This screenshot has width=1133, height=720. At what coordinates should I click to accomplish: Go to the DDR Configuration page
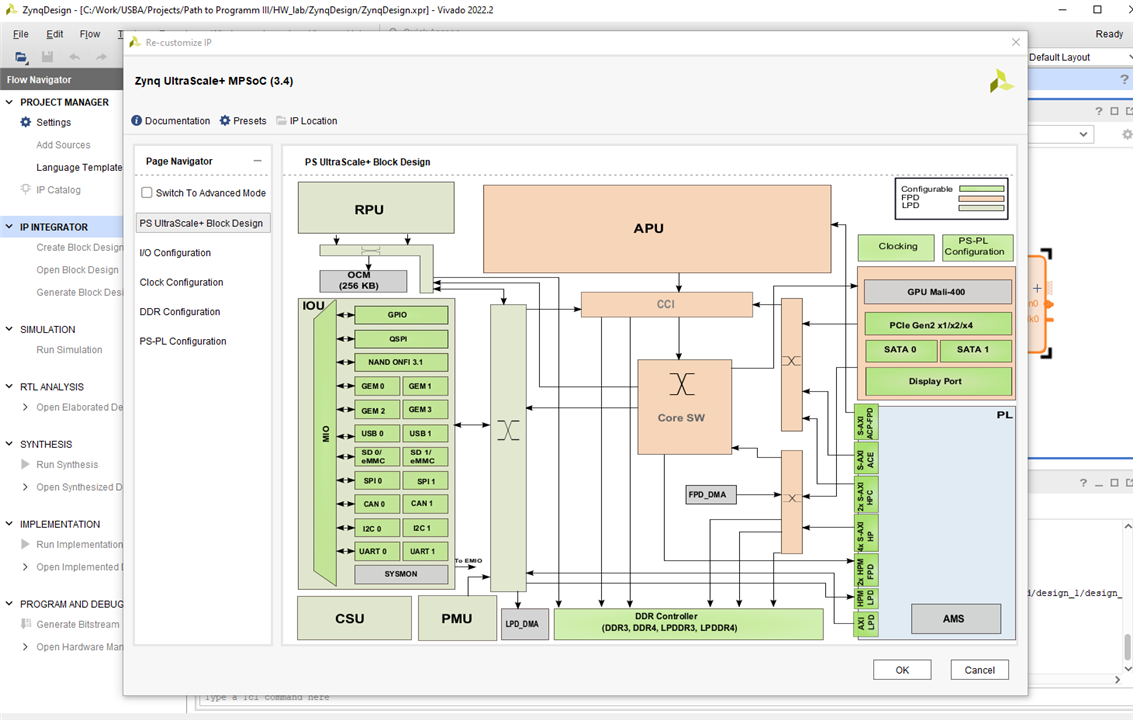[180, 312]
